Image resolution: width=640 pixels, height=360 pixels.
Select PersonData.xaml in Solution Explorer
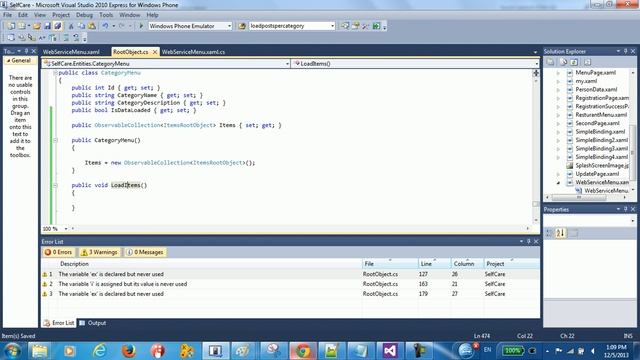[x=596, y=90]
